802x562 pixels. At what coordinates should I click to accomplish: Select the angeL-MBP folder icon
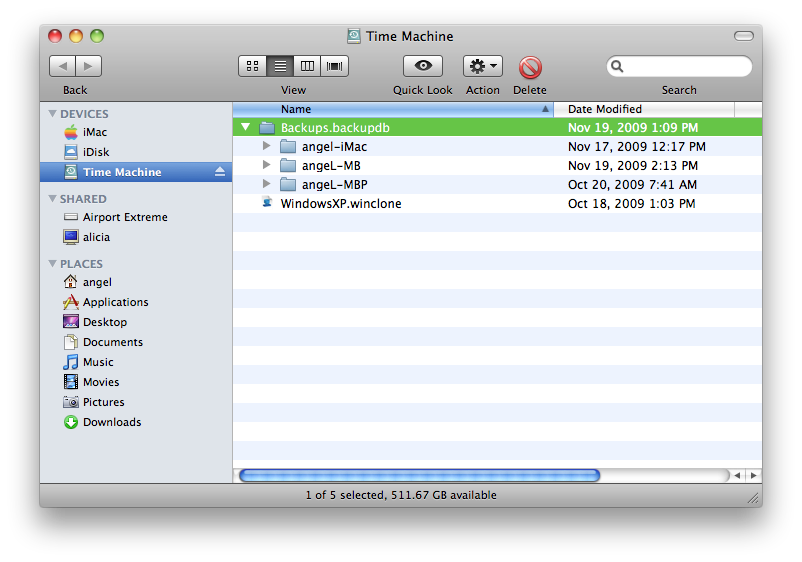pyautogui.click(x=288, y=184)
